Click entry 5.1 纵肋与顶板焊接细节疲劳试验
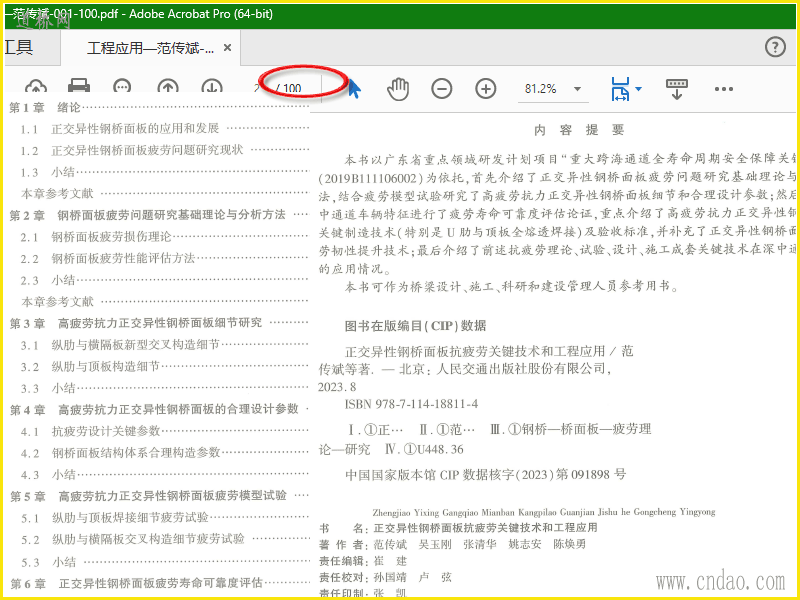This screenshot has height=600, width=800. coord(164,518)
